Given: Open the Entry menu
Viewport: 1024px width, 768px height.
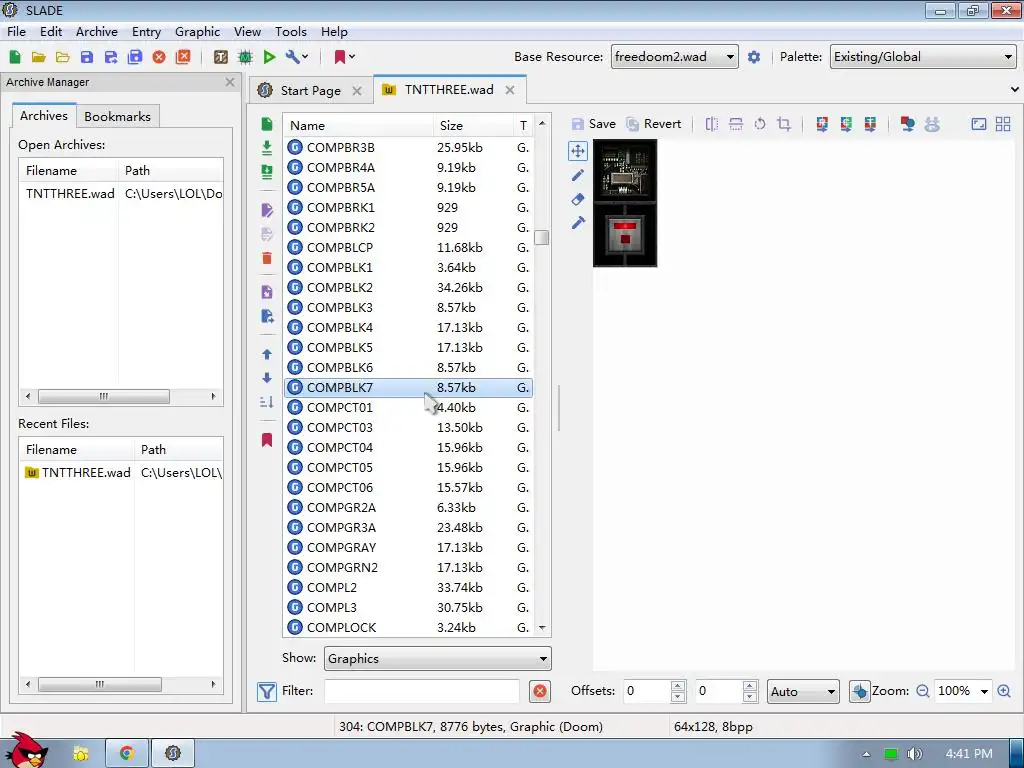Looking at the screenshot, I should point(146,31).
